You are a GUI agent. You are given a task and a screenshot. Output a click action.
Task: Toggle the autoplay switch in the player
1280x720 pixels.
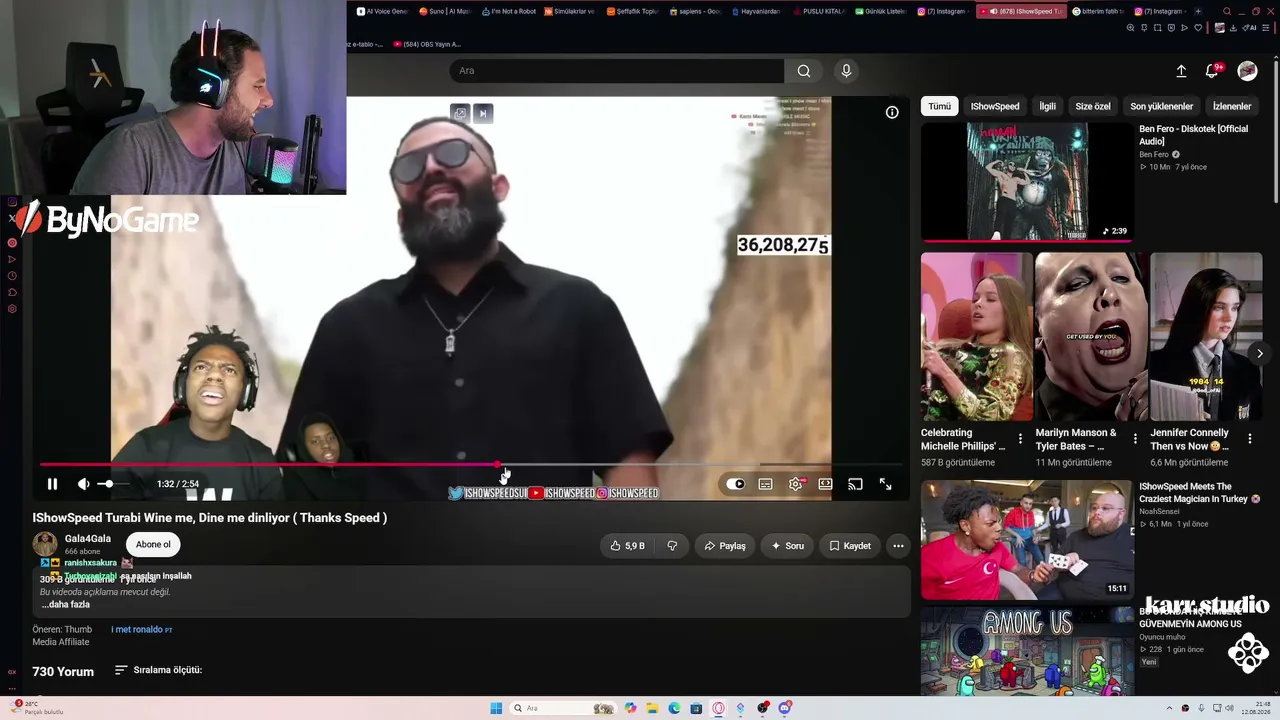(736, 484)
